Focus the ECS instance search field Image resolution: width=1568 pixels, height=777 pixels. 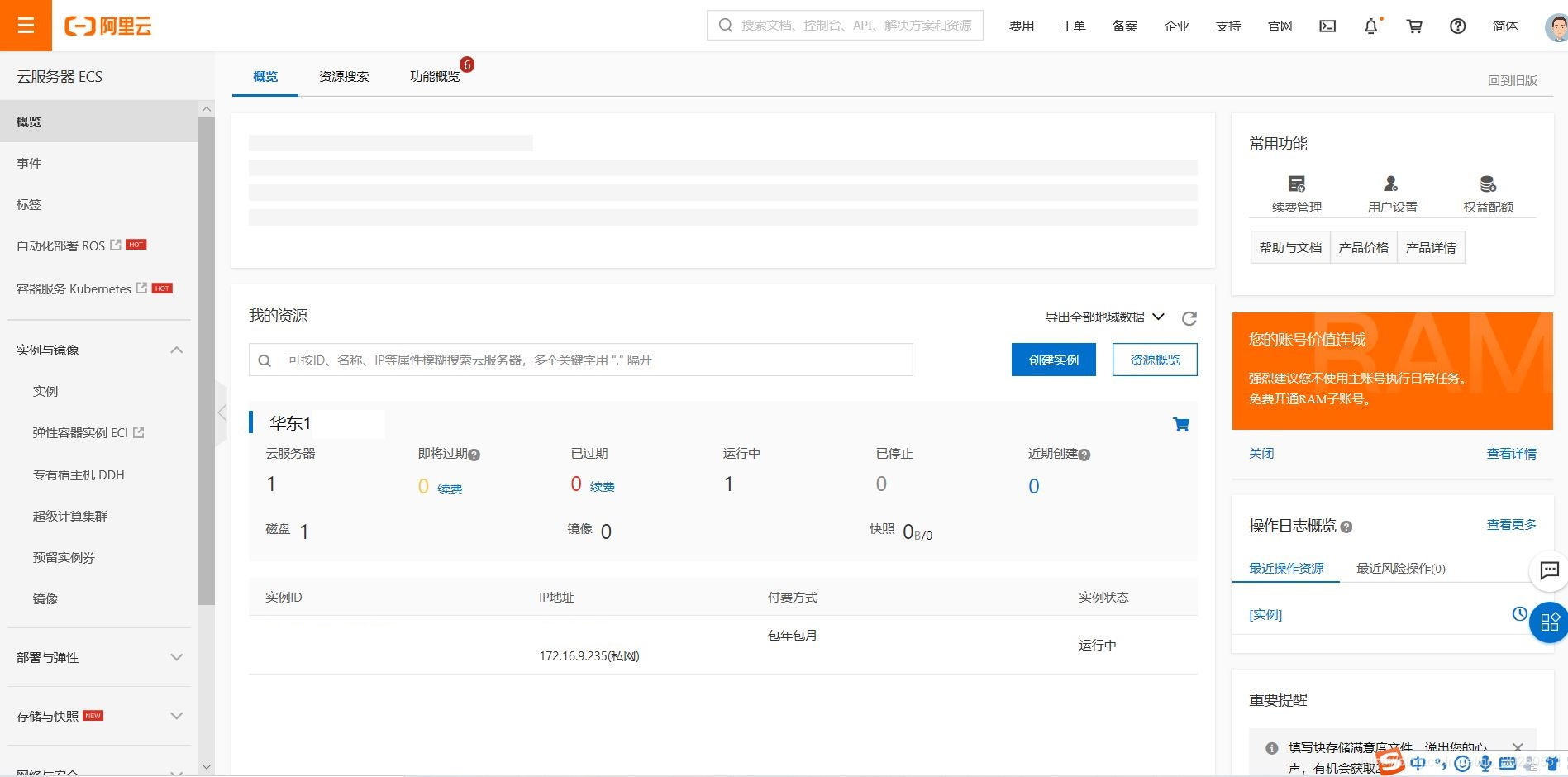tap(580, 360)
